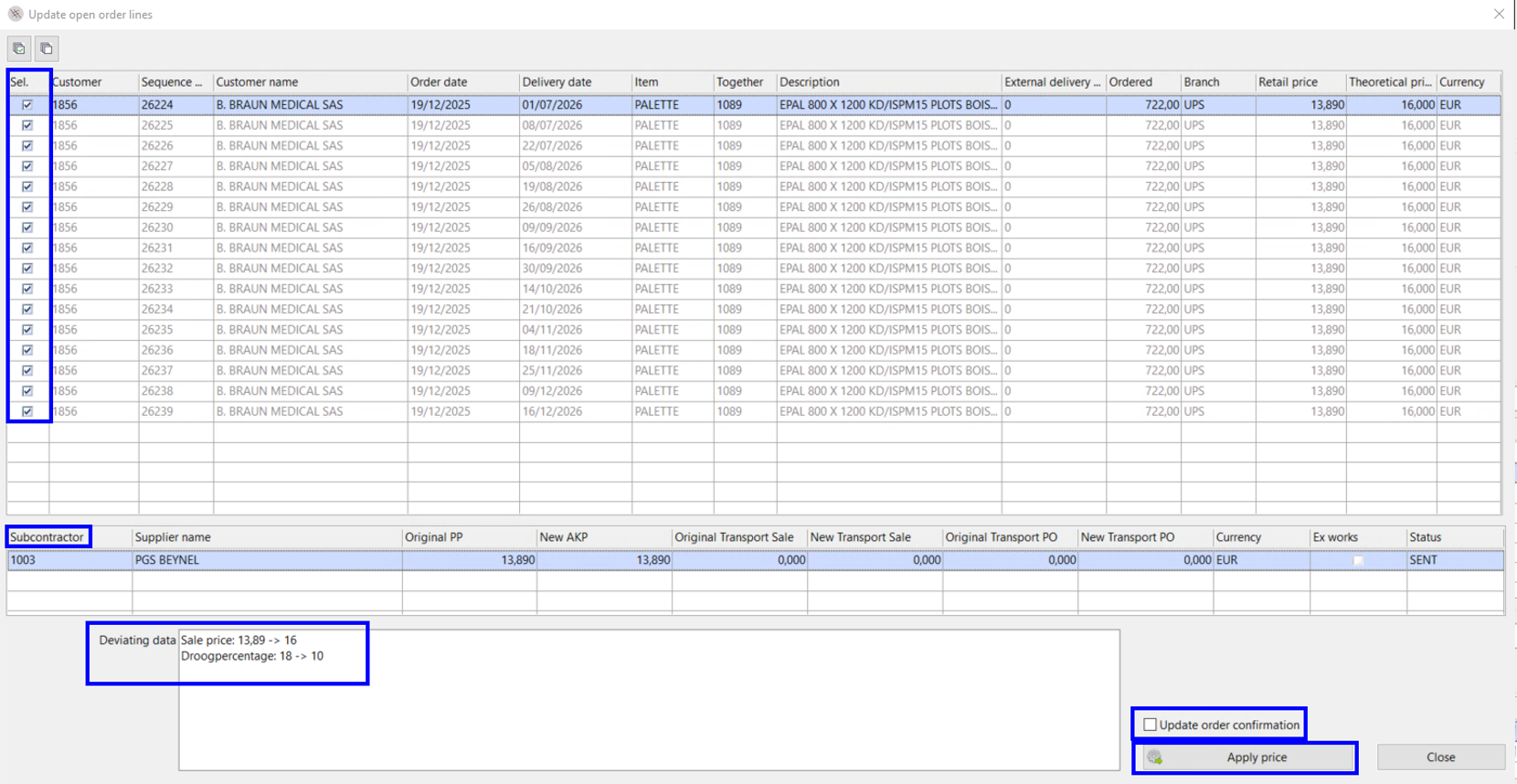
Task: Sort by the Customer column header
Action: point(94,82)
